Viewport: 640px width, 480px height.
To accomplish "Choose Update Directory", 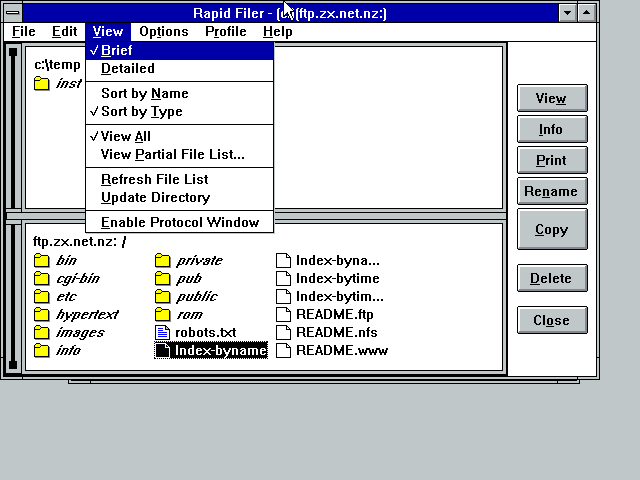I will (180, 198).
